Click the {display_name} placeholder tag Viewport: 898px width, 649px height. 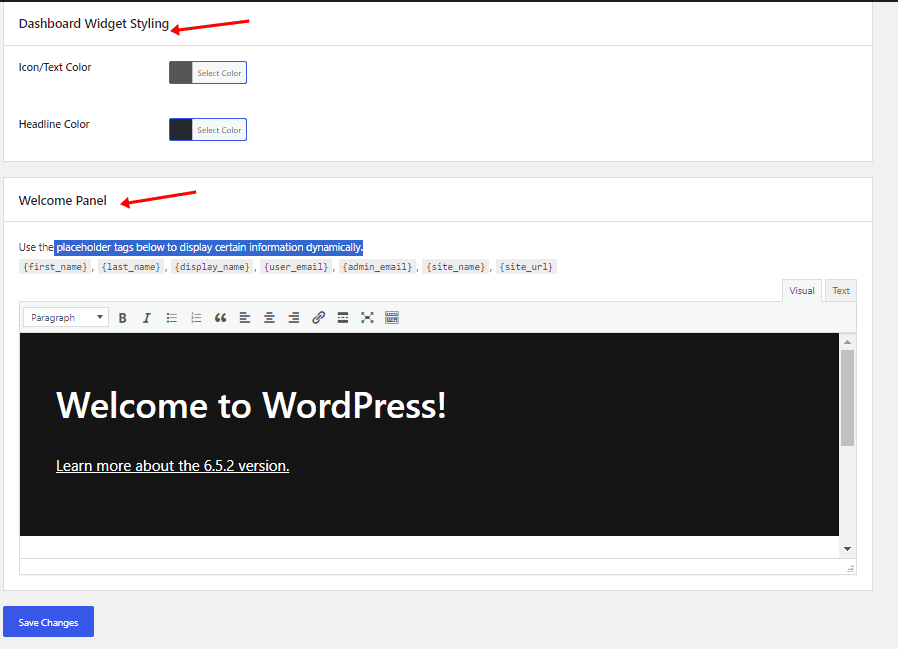212,267
